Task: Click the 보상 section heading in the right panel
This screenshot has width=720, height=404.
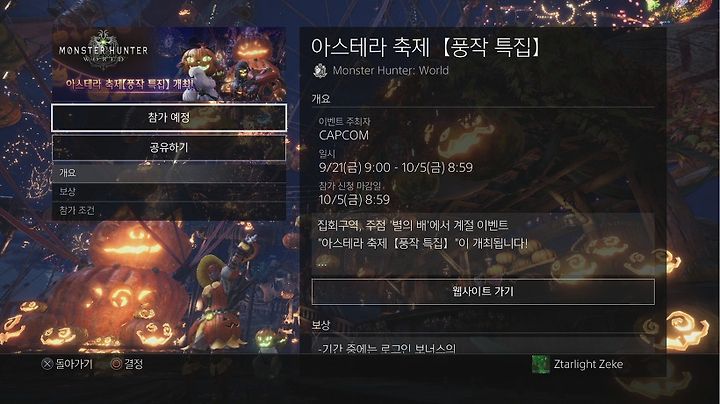Action: click(x=321, y=325)
